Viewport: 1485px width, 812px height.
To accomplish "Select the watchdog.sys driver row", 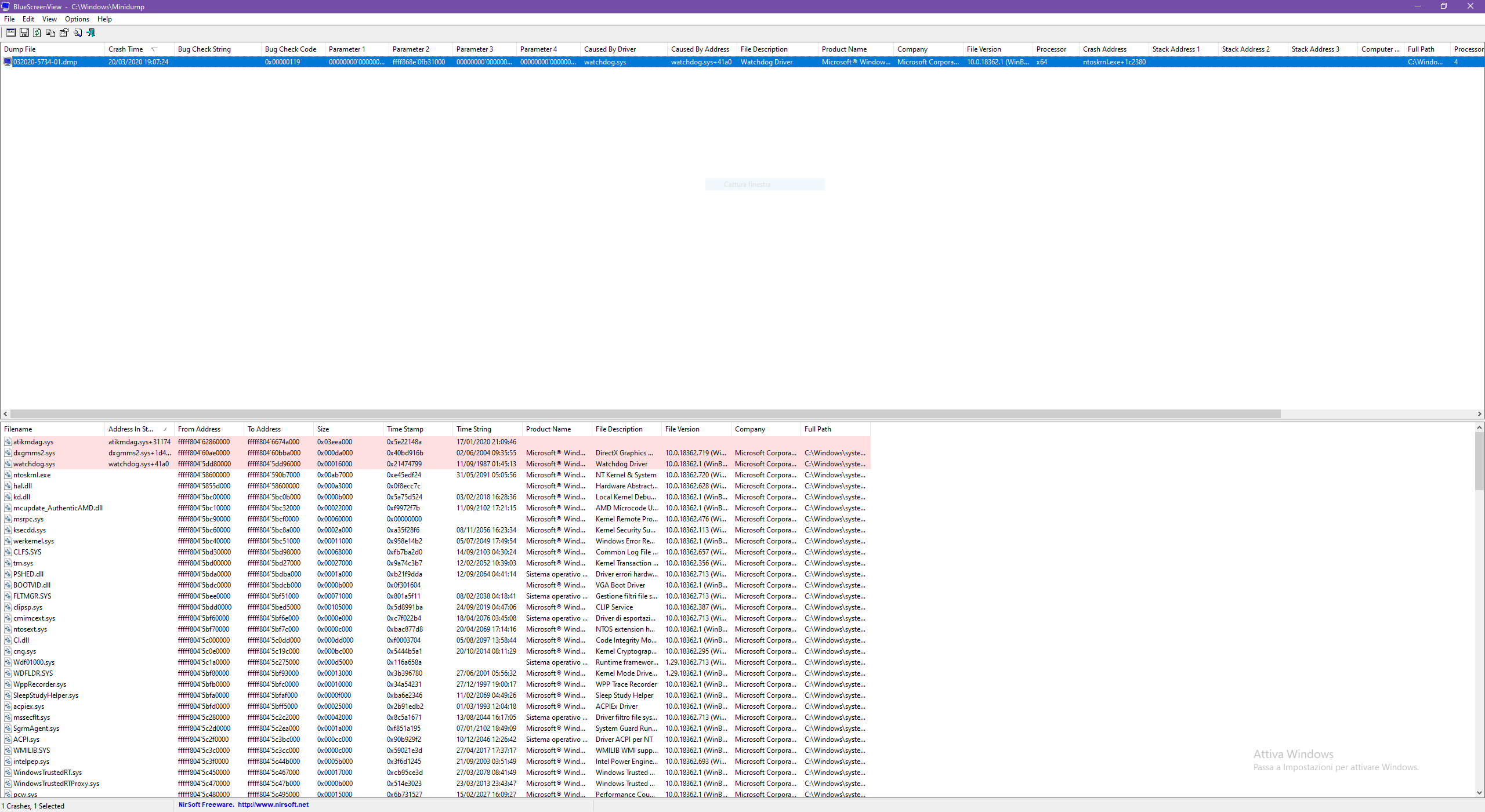I will (34, 464).
